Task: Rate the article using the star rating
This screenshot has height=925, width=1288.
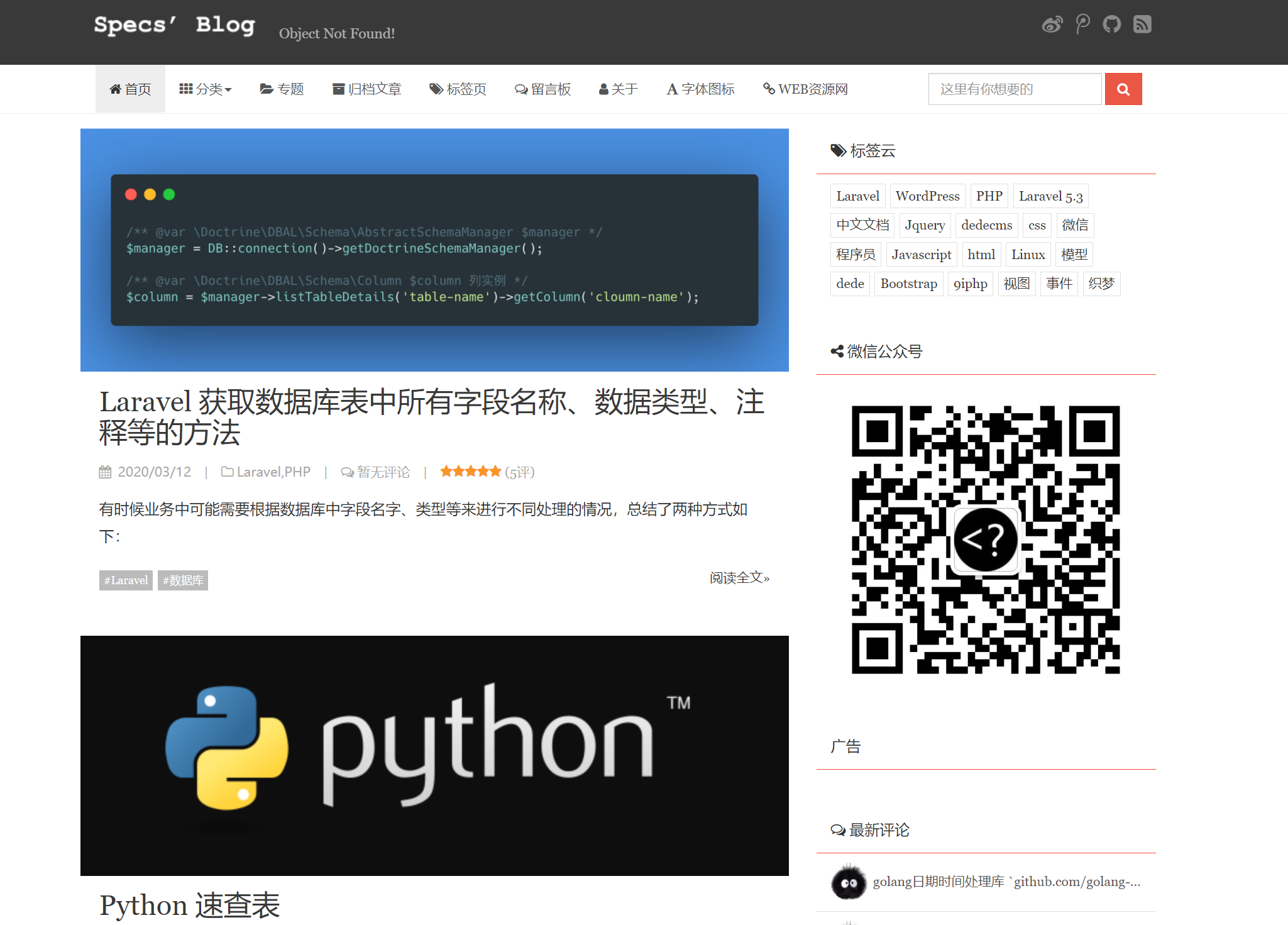Action: pyautogui.click(x=471, y=470)
